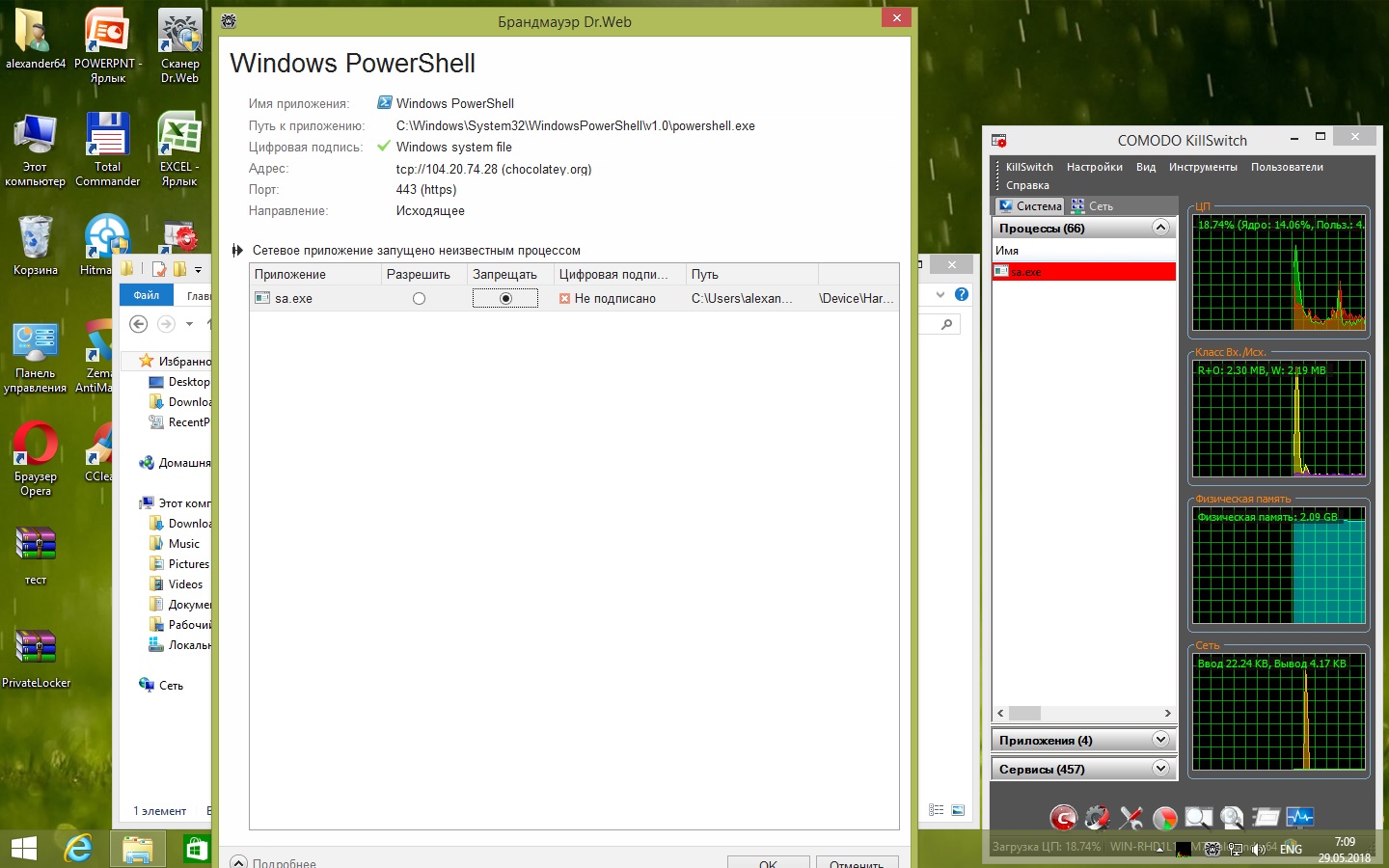Screen dimensions: 1389x868
Task: Open Браузер Opera desktop shortcut
Action: click(36, 458)
